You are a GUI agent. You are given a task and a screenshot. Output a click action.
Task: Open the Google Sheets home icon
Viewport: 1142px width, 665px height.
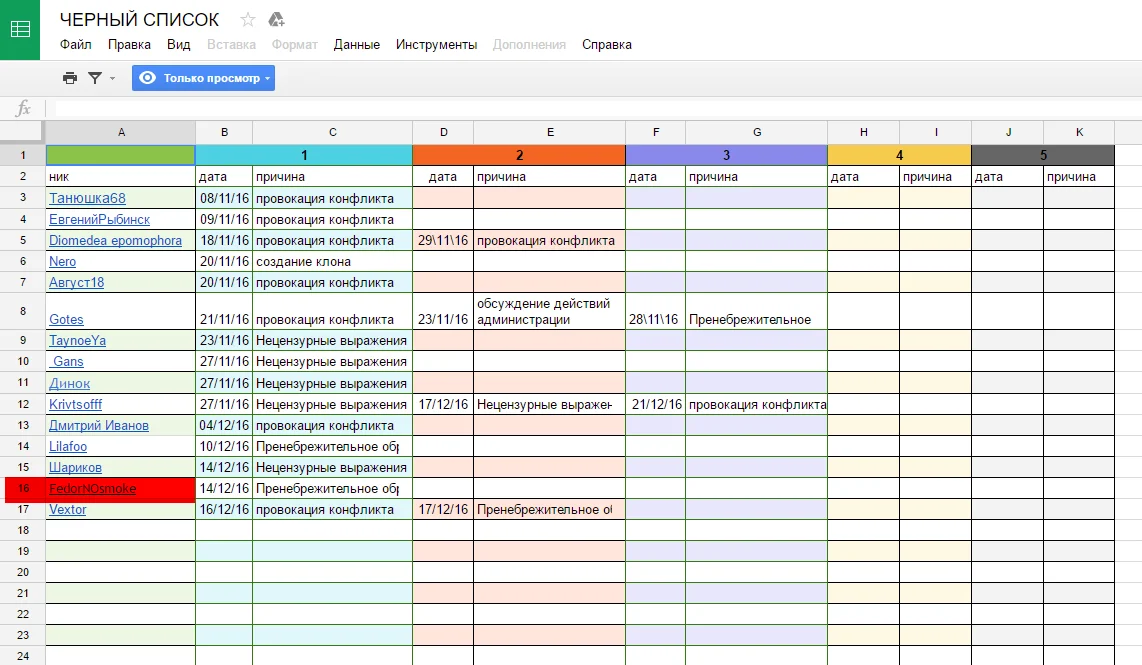coord(20,29)
